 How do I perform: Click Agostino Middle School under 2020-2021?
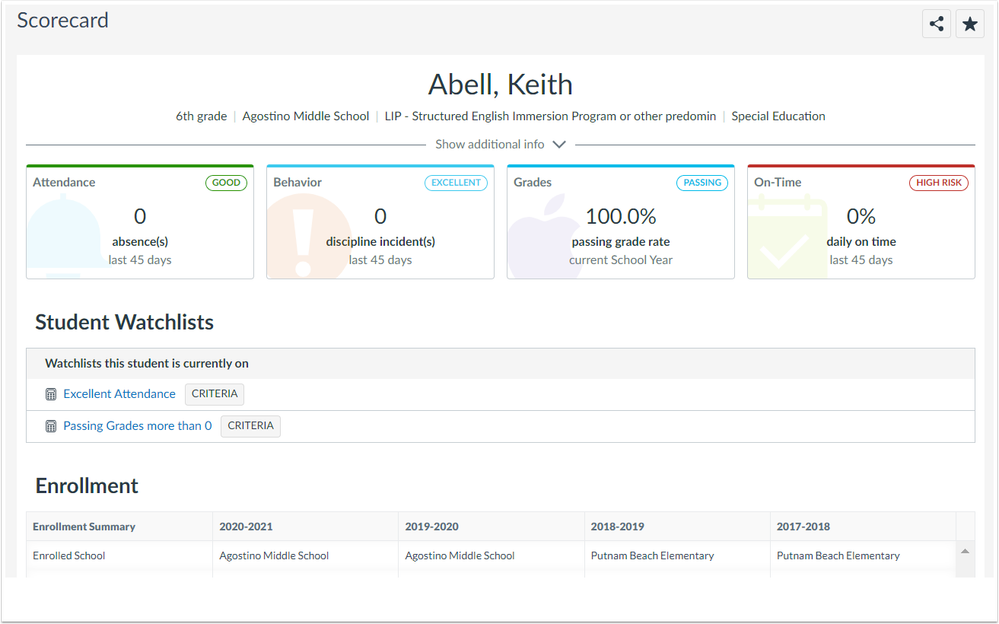coord(274,556)
